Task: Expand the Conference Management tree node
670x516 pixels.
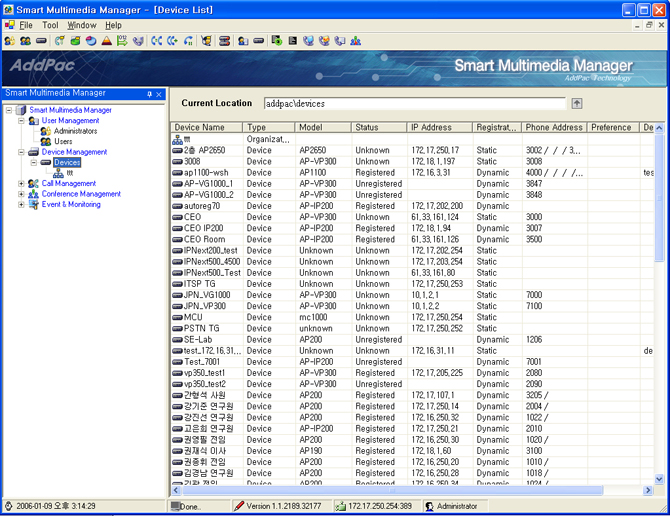Action: pos(21,194)
